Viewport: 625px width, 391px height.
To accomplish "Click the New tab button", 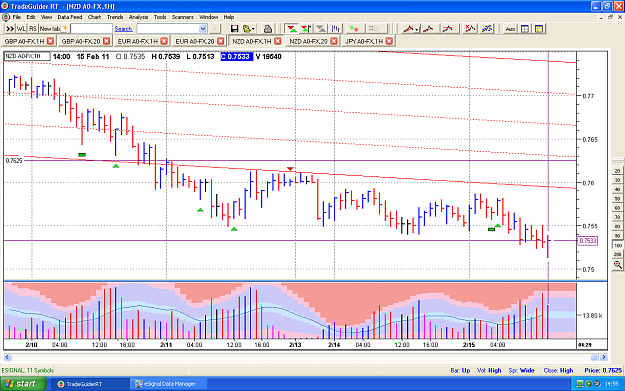I will tap(53, 29).
